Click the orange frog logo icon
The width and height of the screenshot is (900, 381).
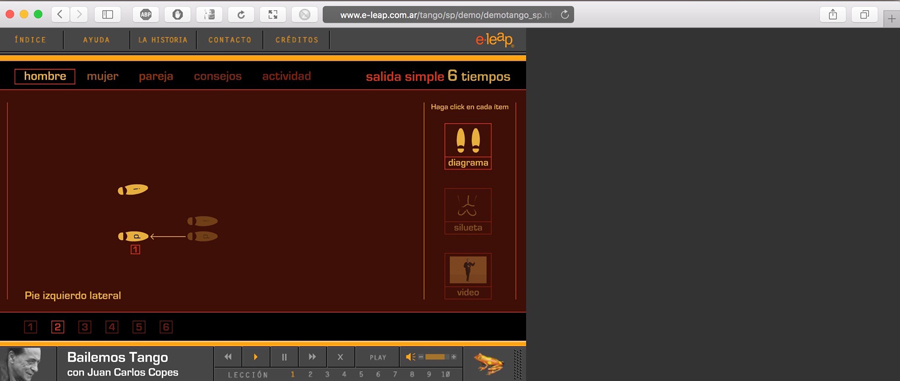pos(488,363)
